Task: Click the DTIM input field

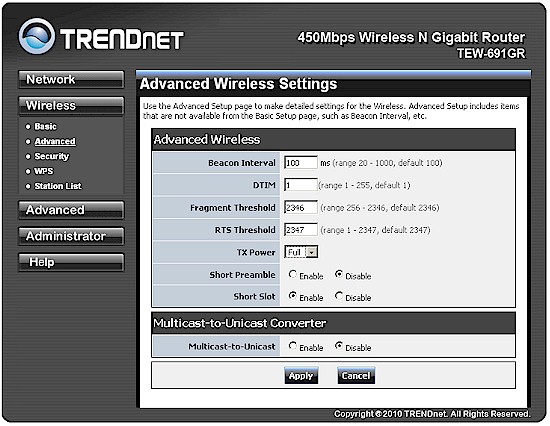Action: click(x=301, y=185)
